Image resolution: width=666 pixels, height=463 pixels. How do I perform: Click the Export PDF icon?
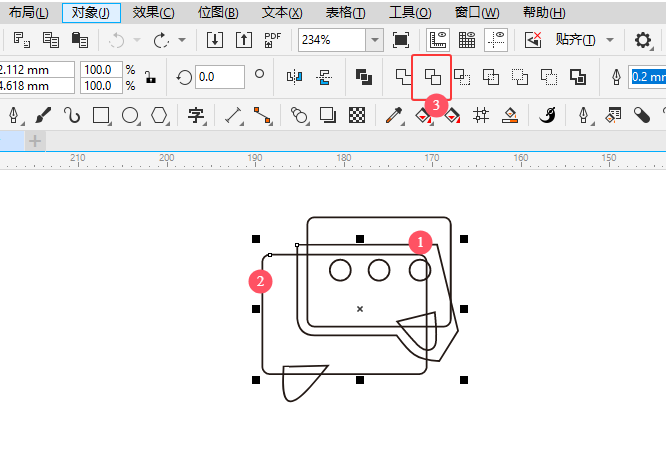272,40
